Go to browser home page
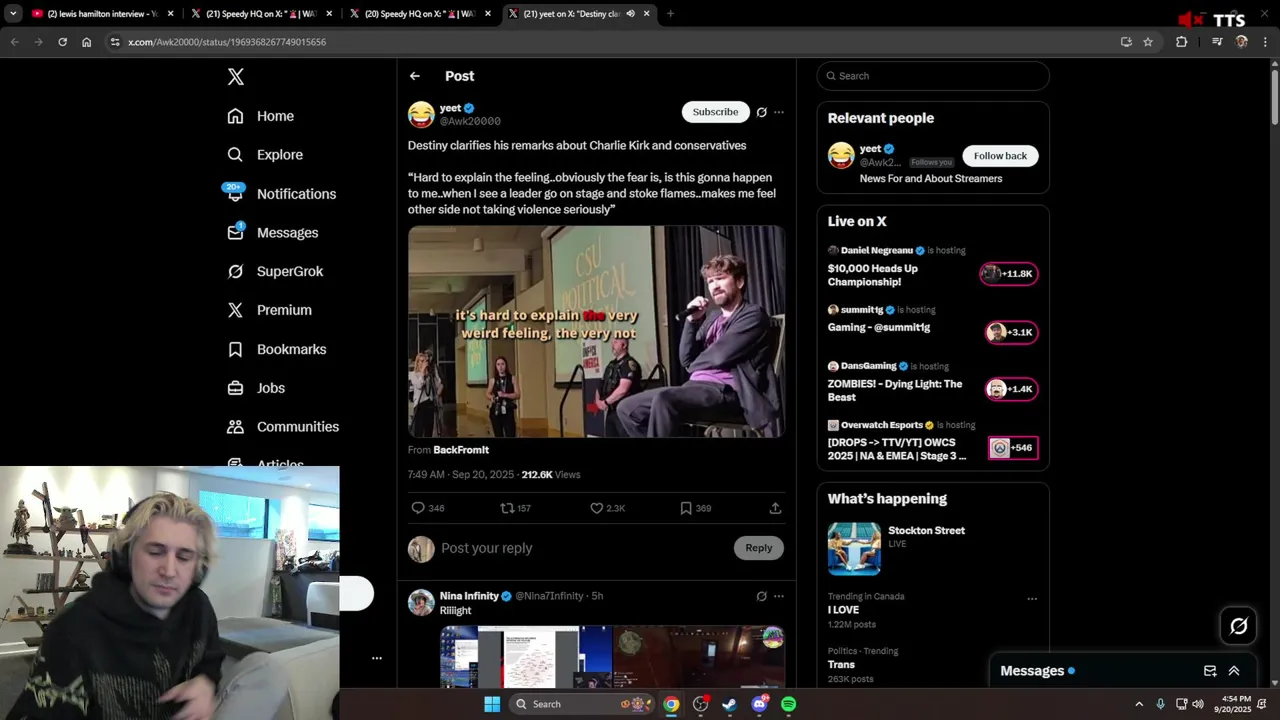This screenshot has width=1280, height=720. [86, 42]
